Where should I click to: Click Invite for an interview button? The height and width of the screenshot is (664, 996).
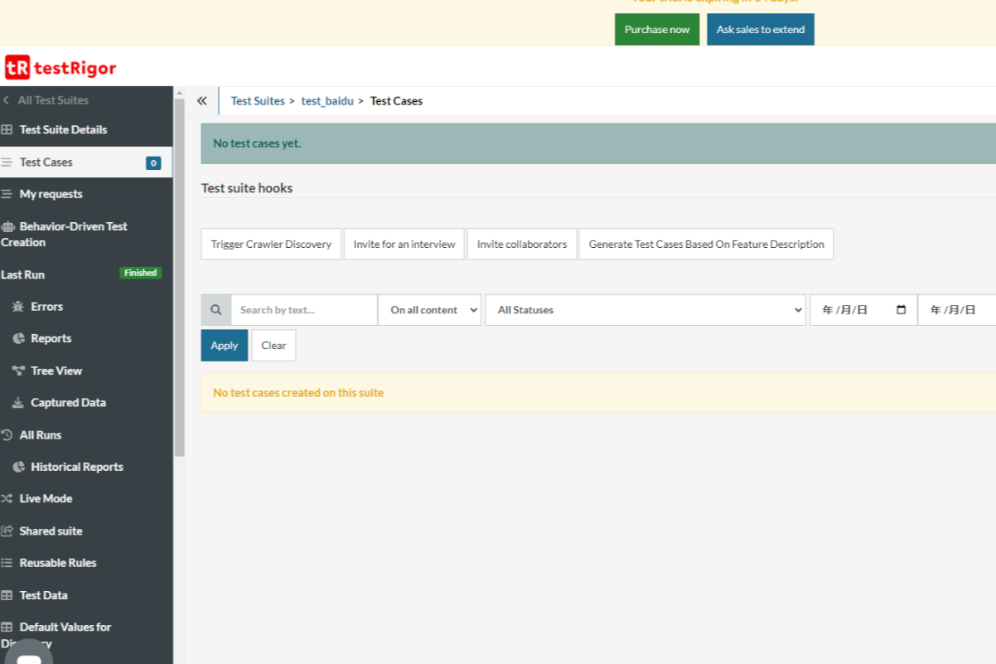pyautogui.click(x=404, y=244)
